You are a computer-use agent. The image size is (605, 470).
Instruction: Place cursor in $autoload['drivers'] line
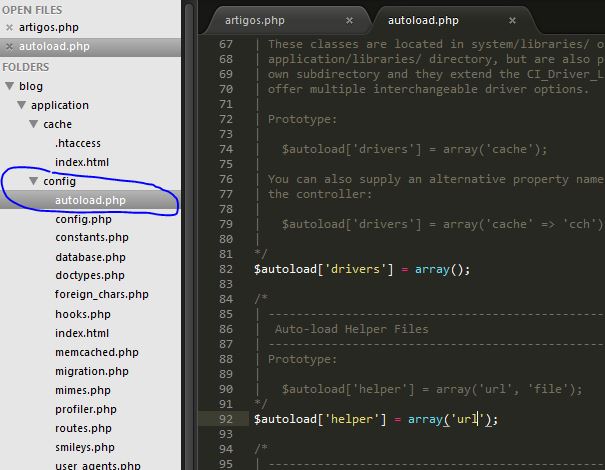click(x=362, y=269)
